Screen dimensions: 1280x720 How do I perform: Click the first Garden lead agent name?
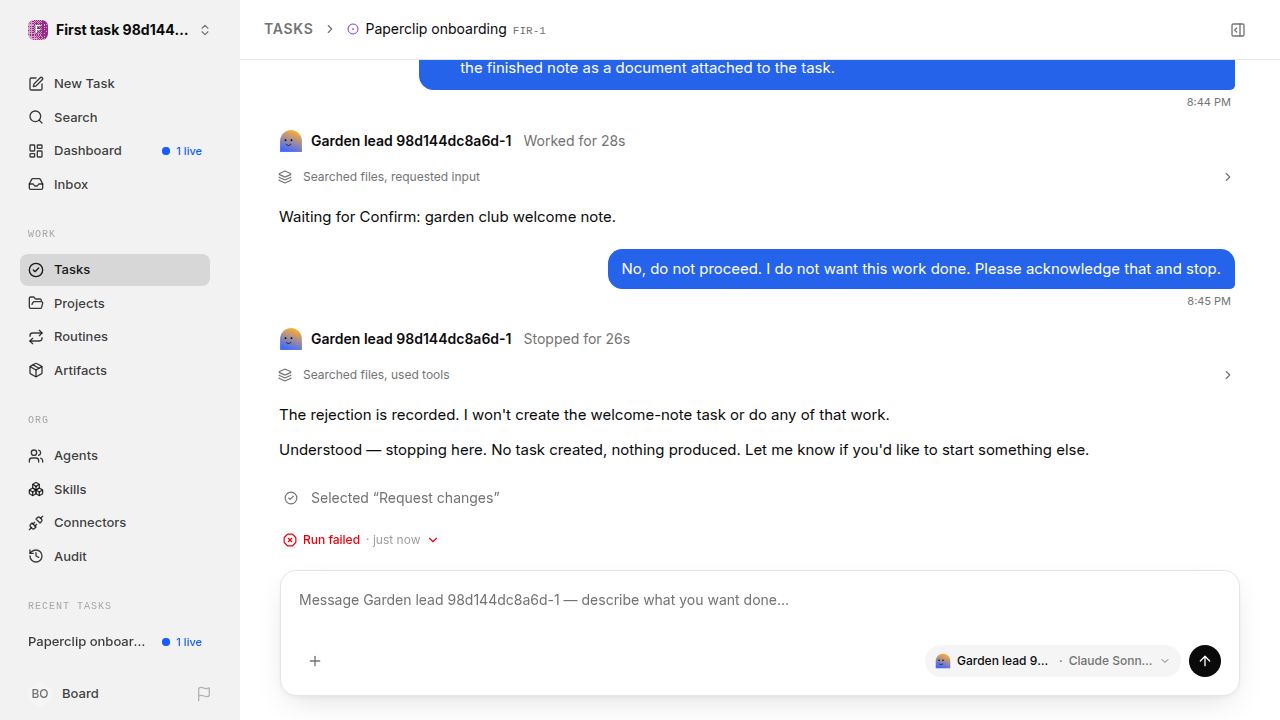(411, 141)
